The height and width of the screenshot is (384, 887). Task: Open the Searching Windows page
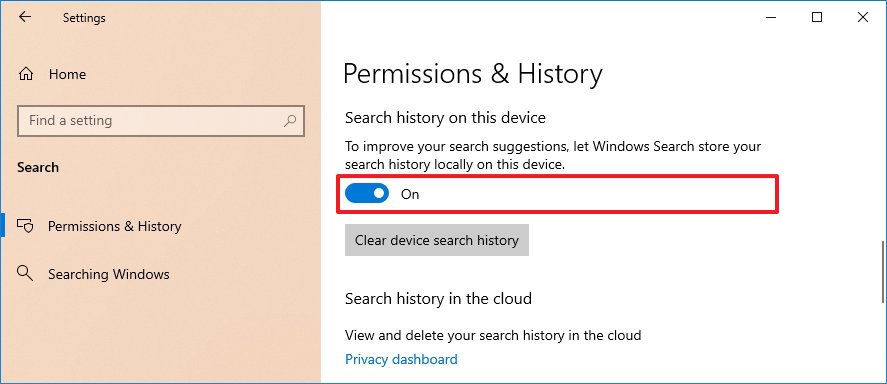(x=109, y=274)
